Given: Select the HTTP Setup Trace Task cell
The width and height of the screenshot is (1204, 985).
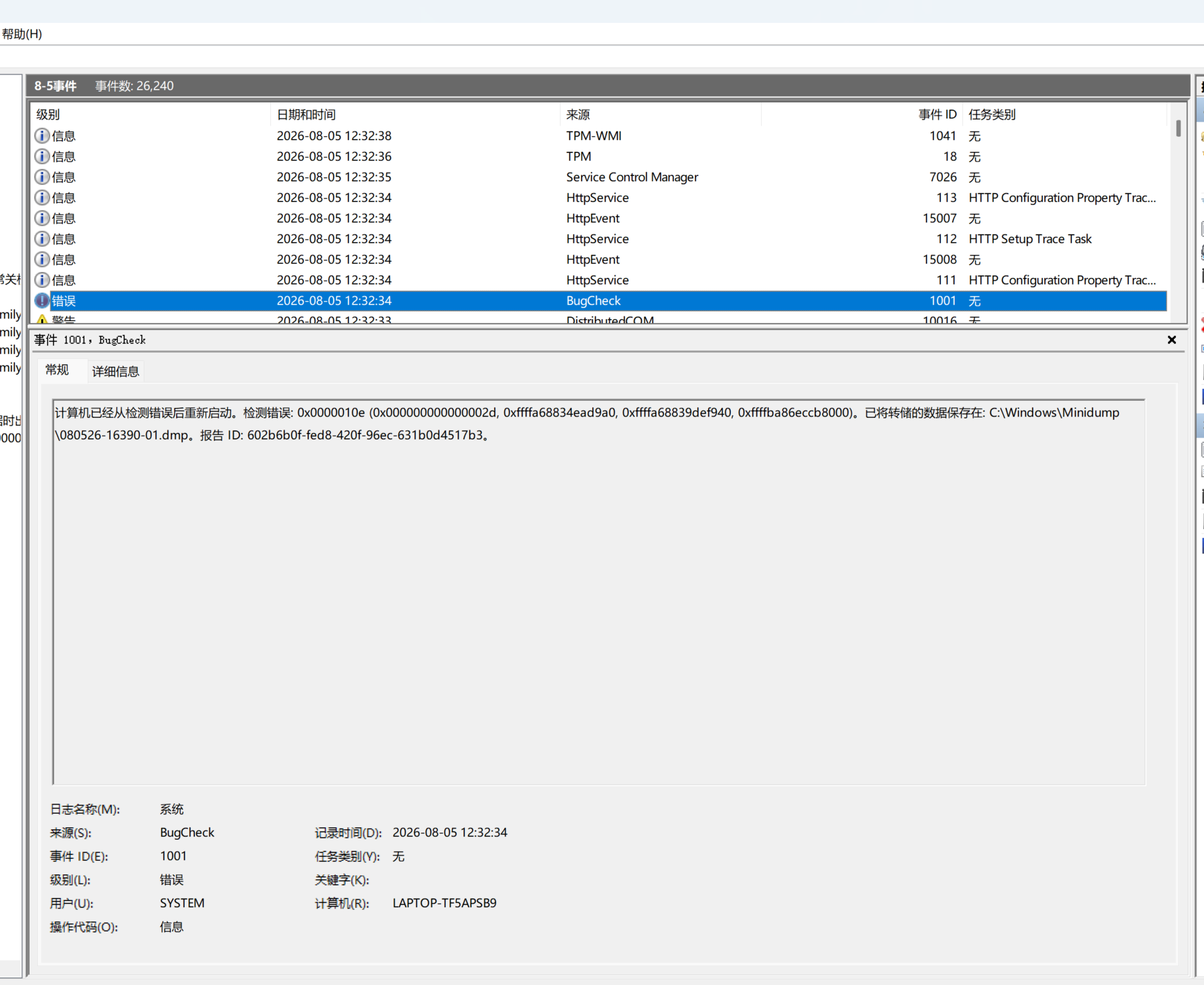Looking at the screenshot, I should [x=1030, y=239].
